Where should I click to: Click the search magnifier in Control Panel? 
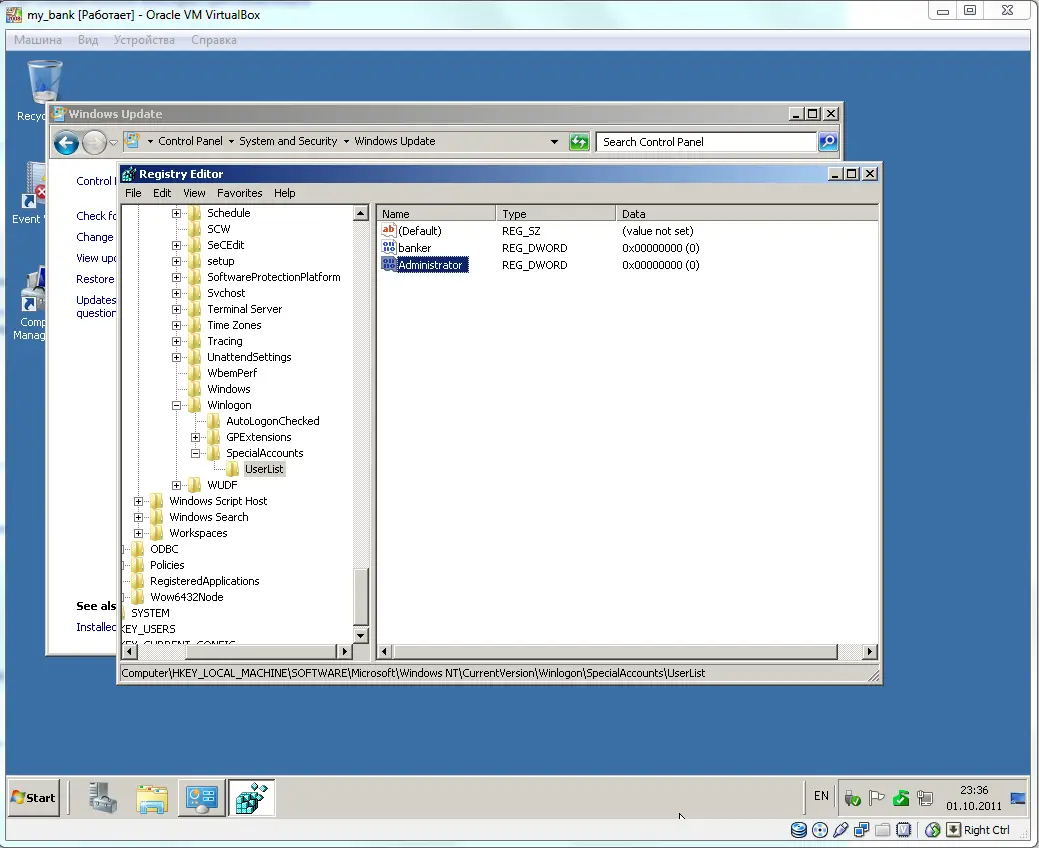coord(828,142)
